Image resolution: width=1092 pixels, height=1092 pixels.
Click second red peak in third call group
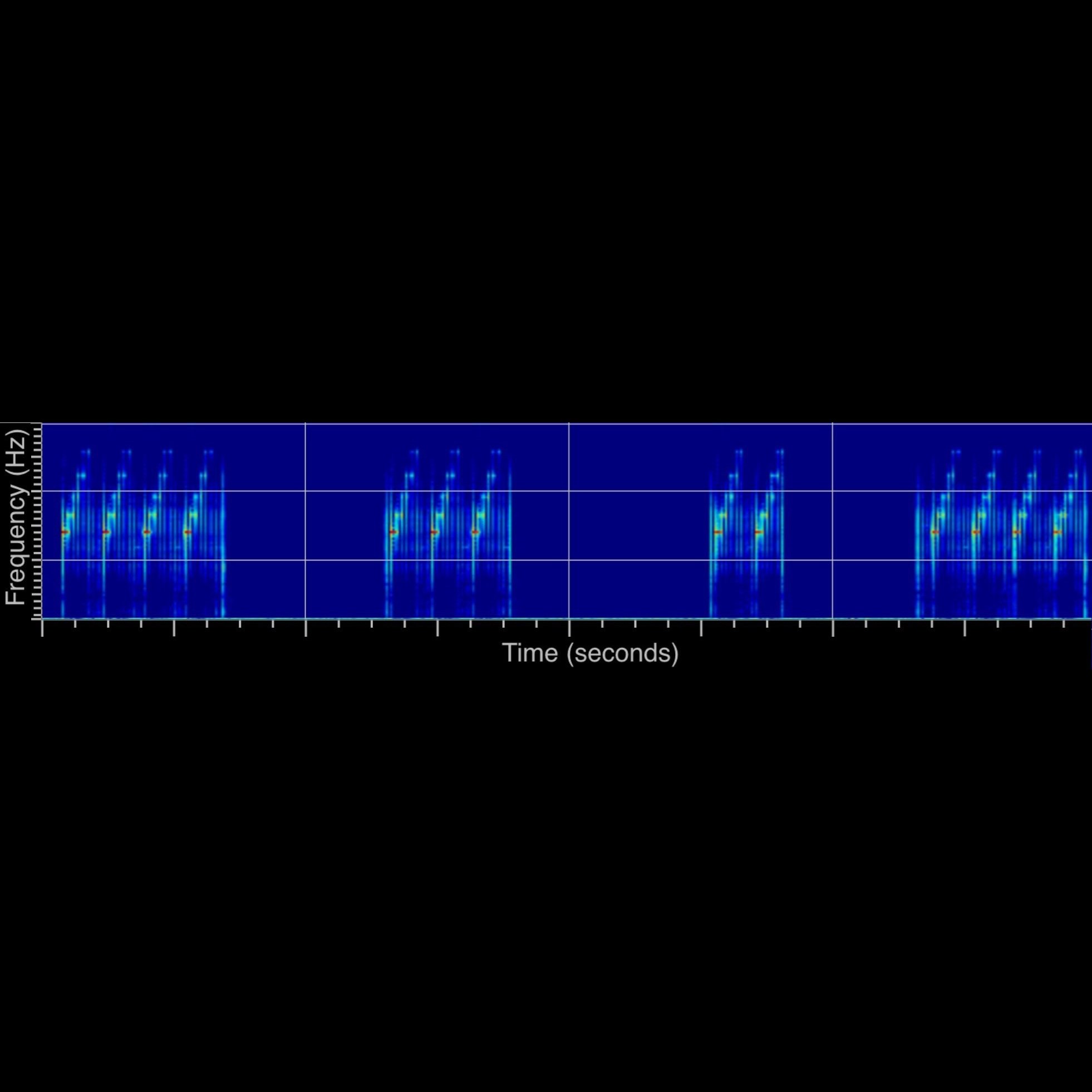coord(759,532)
